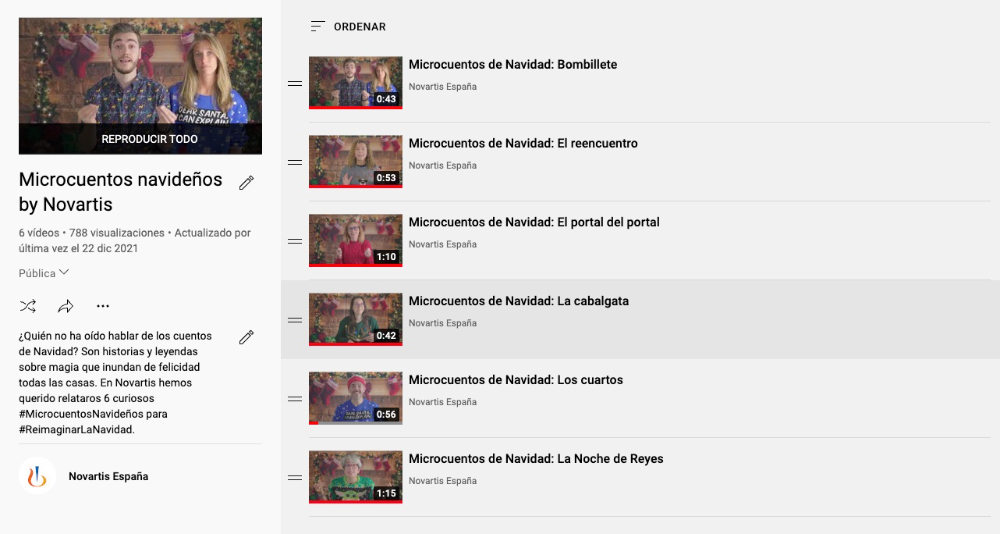Open the three-dot more options menu
The height and width of the screenshot is (534, 1000).
tap(103, 306)
